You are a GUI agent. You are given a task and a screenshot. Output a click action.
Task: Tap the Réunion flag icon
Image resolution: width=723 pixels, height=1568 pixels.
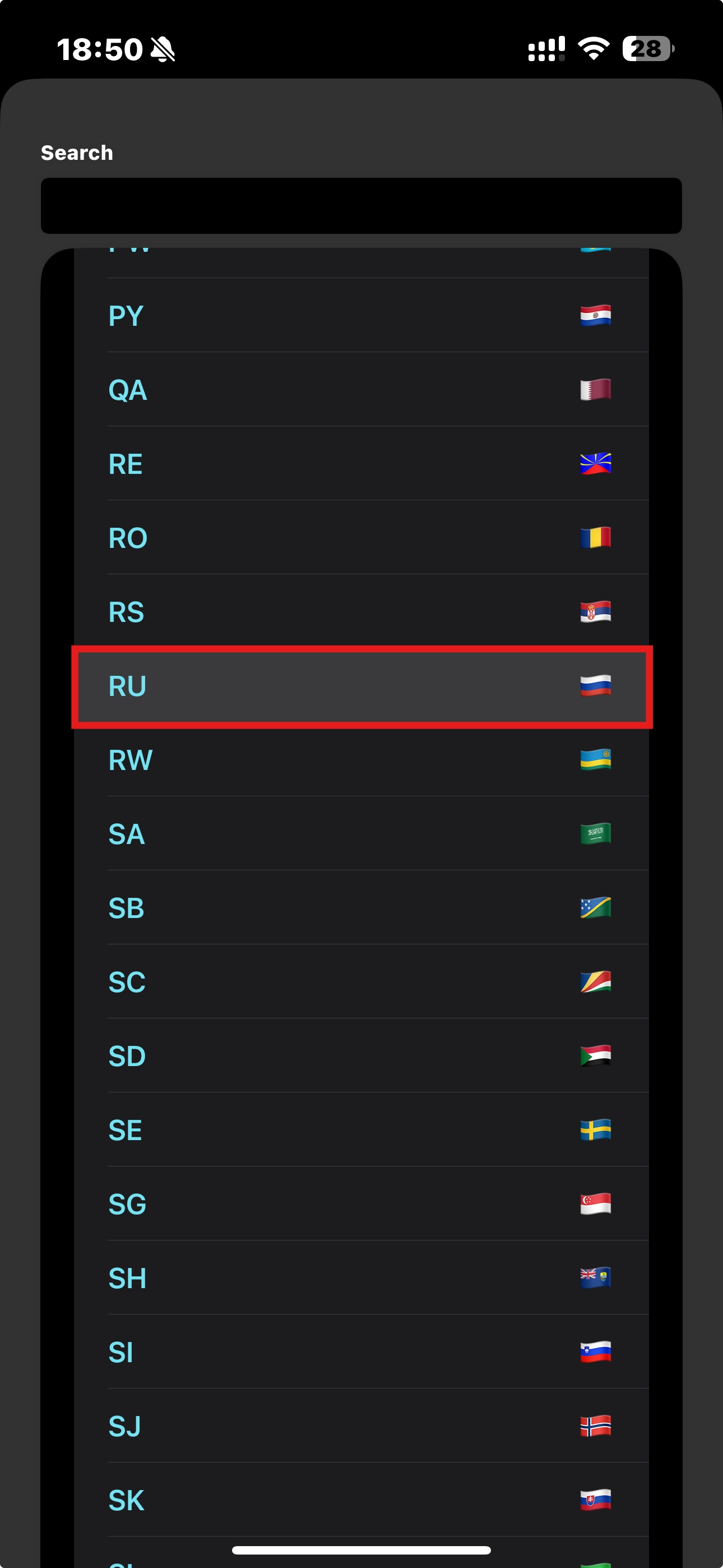[x=595, y=464]
